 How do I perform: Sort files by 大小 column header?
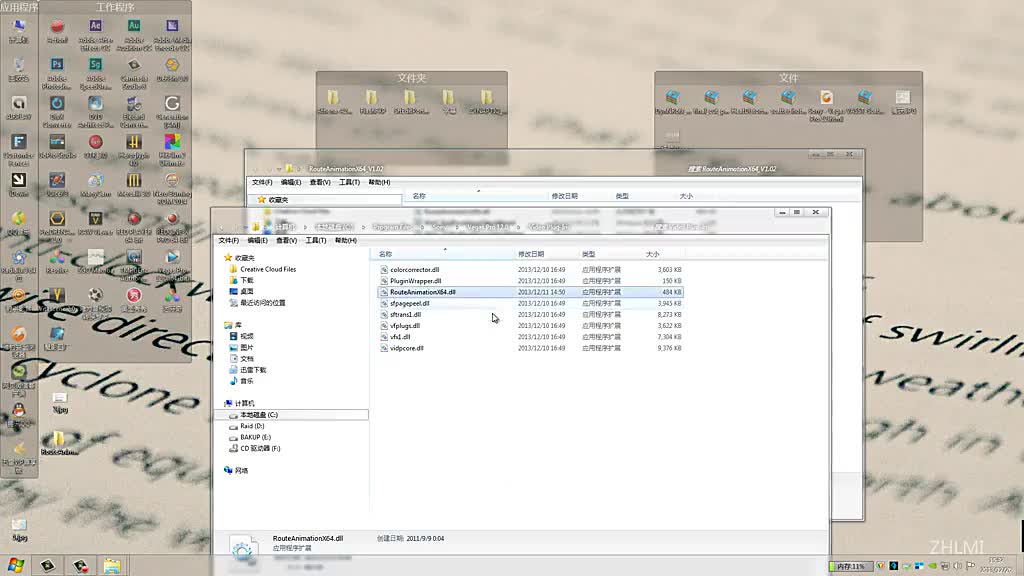pyautogui.click(x=652, y=255)
